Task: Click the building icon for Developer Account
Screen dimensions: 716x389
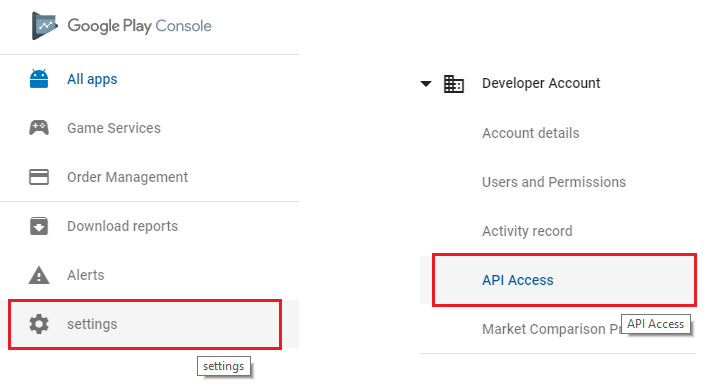Action: (x=454, y=84)
